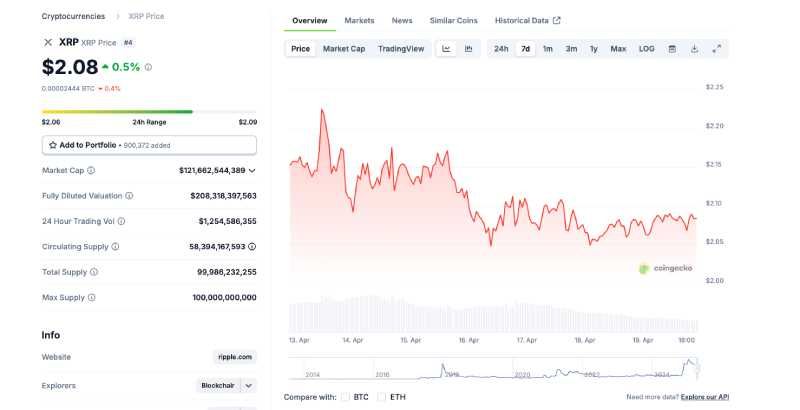Screen dimensions: 800x410
Task: Select 1y time range
Action: click(x=594, y=49)
